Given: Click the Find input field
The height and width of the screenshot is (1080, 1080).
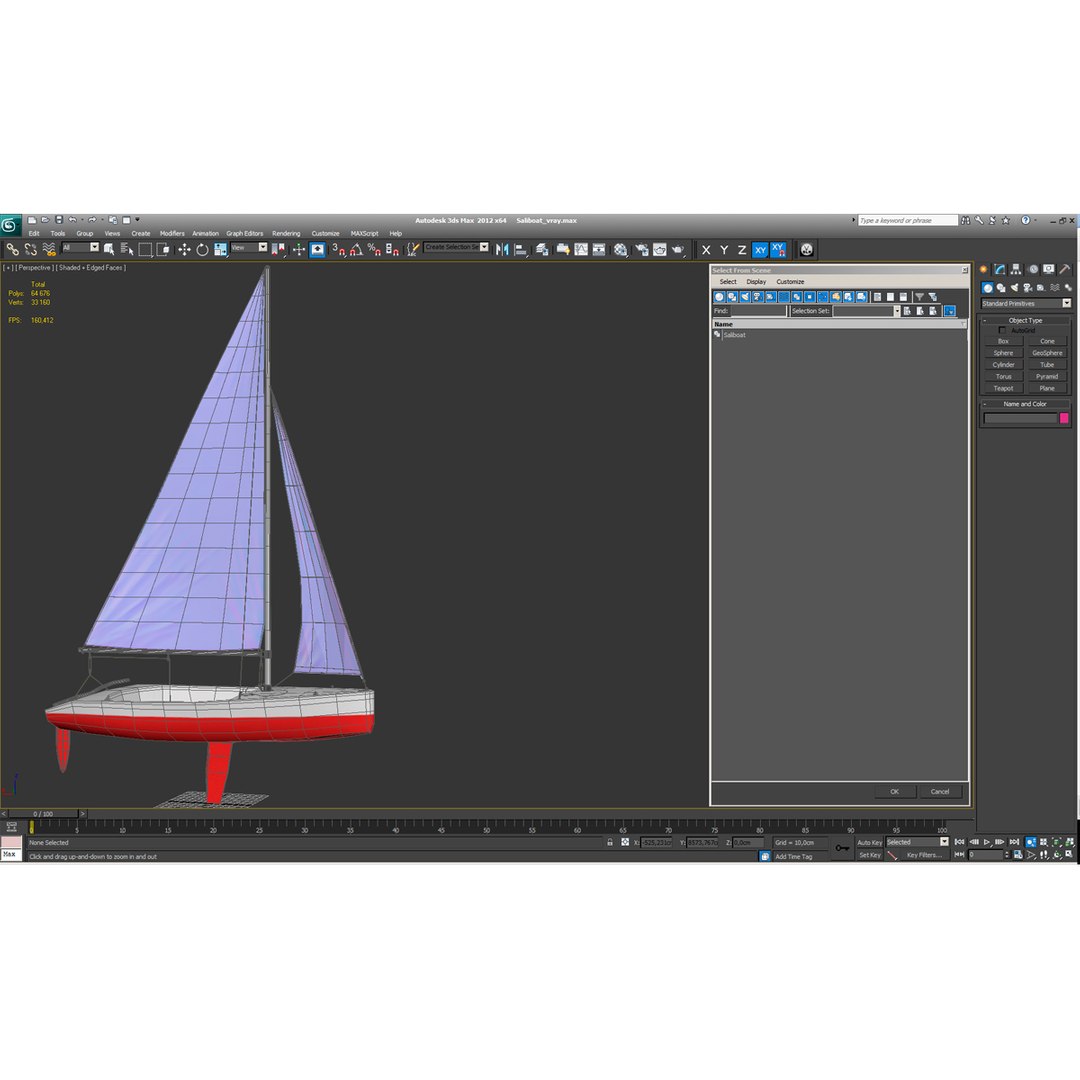Looking at the screenshot, I should (758, 311).
